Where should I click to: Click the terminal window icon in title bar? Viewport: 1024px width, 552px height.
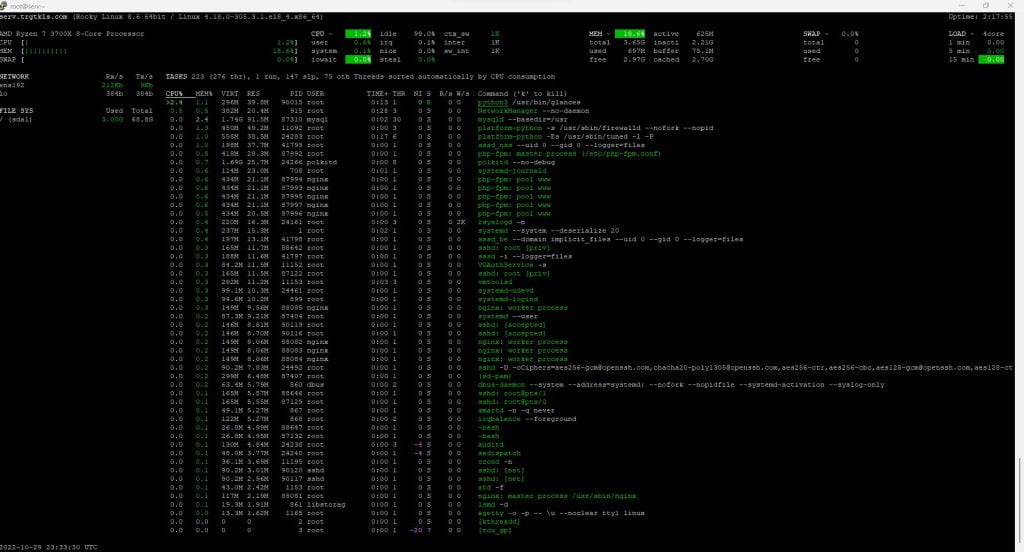[x=6, y=6]
